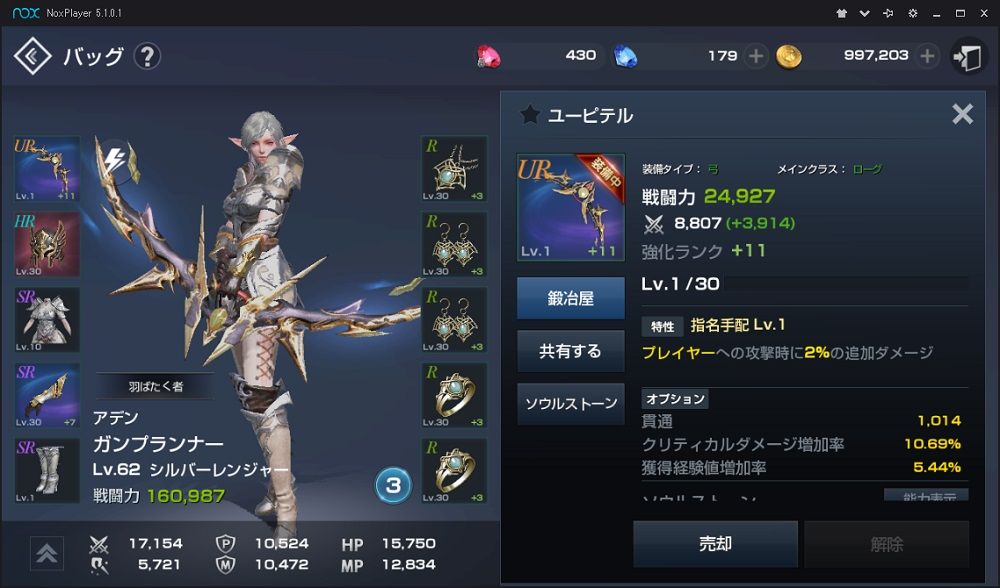The width and height of the screenshot is (1000, 588).
Task: Close the ユーピテル item detail panel
Action: point(962,114)
